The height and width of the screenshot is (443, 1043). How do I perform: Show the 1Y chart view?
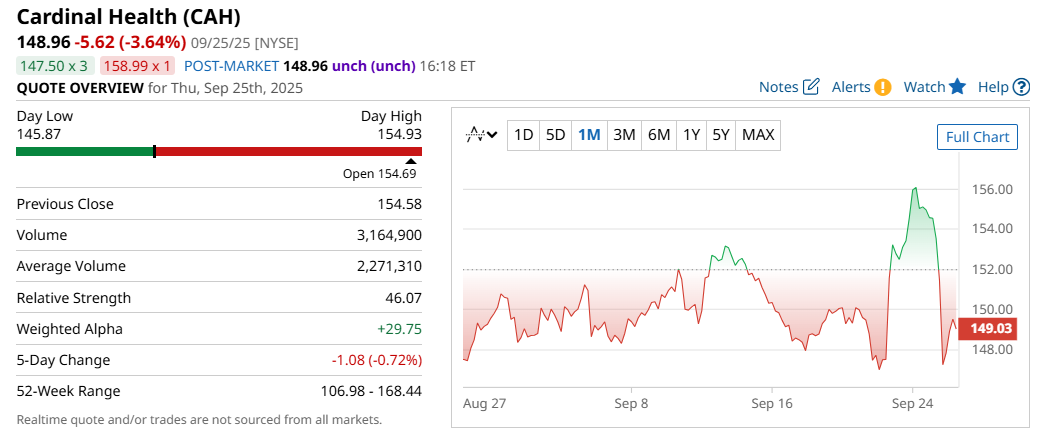click(x=691, y=135)
